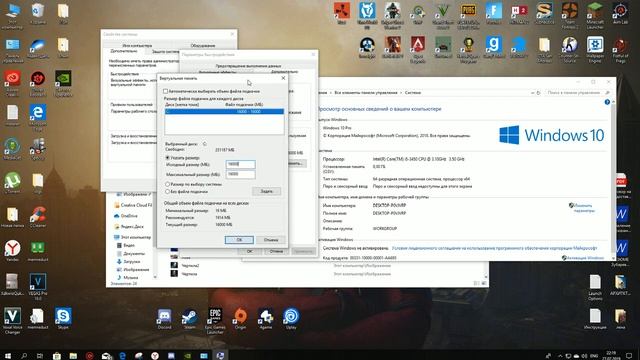
Task: Open Task View on taskbar
Action: coord(40,356)
